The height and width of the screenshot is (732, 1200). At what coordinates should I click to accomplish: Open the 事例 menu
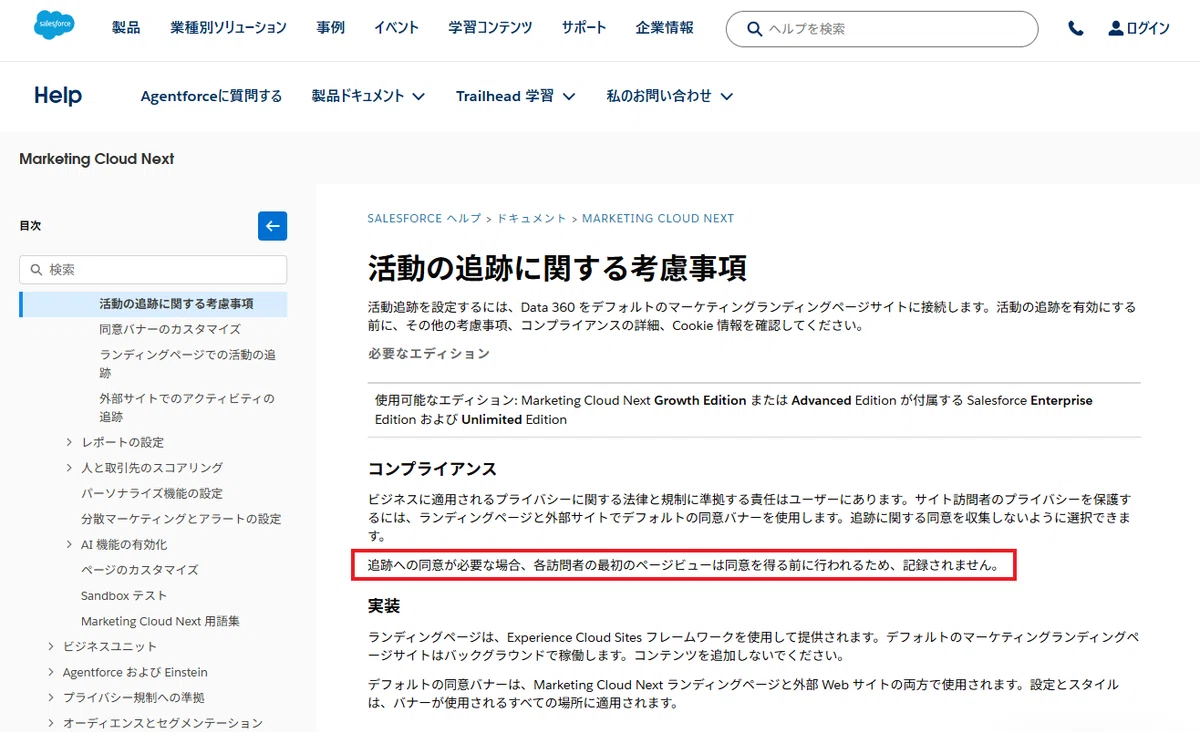coord(331,28)
